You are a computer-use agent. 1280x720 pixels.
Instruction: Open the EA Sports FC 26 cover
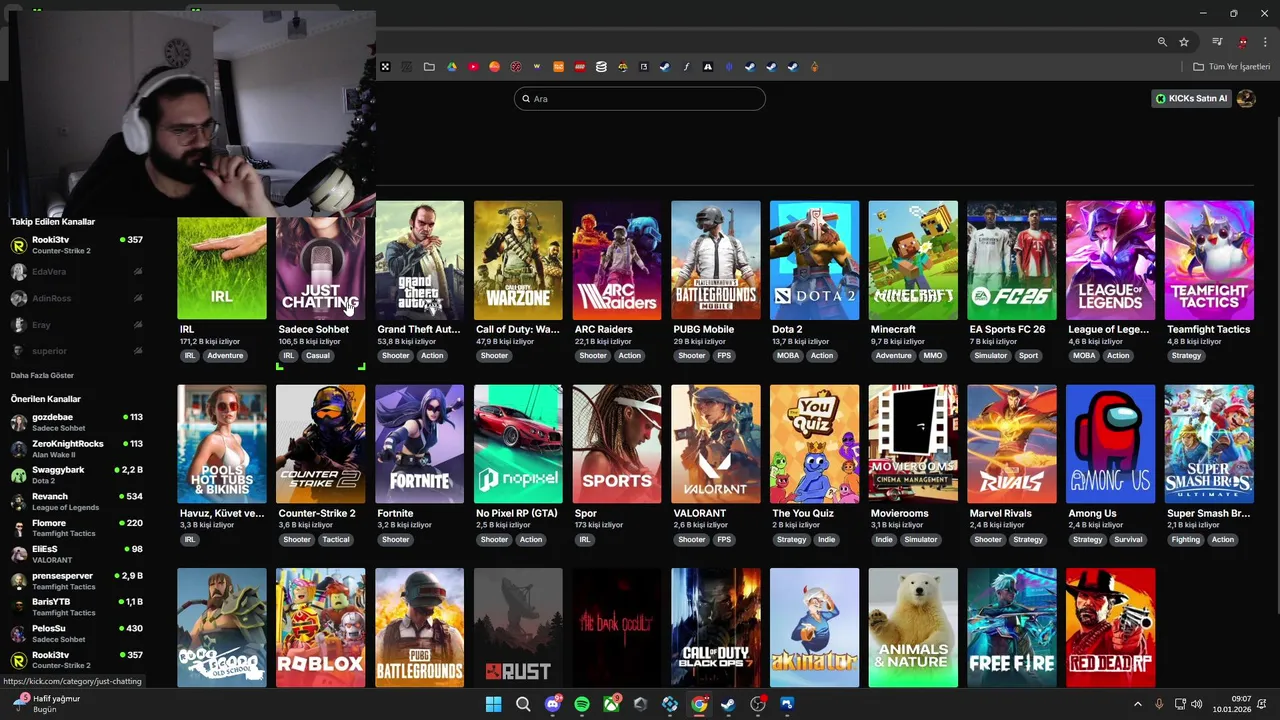[x=1012, y=260]
